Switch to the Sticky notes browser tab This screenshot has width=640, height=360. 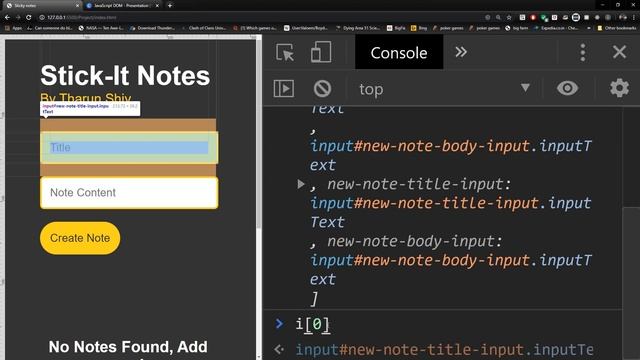coord(41,6)
